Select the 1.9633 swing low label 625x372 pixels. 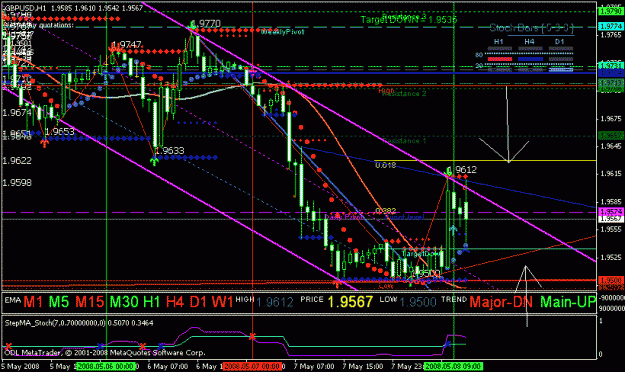(170, 151)
